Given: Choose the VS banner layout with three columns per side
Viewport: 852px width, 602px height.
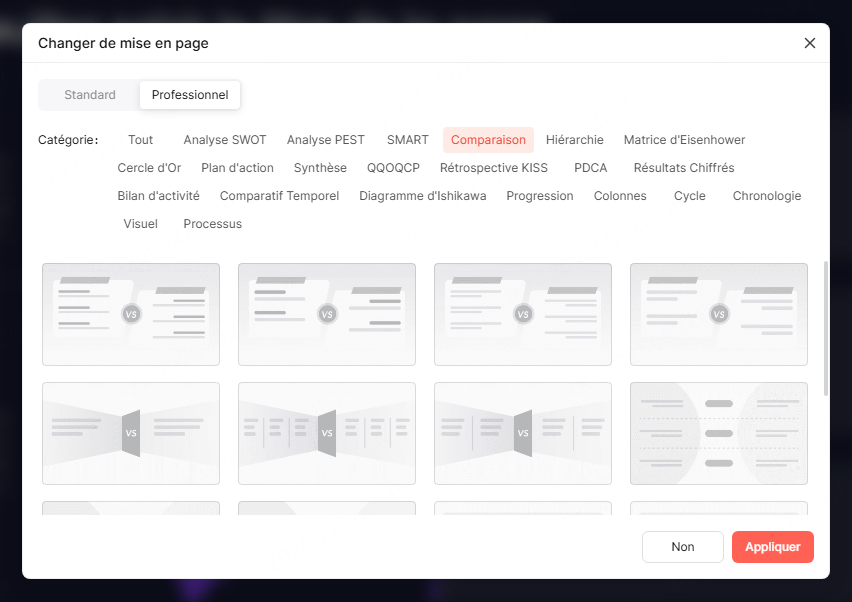Looking at the screenshot, I should [x=327, y=434].
